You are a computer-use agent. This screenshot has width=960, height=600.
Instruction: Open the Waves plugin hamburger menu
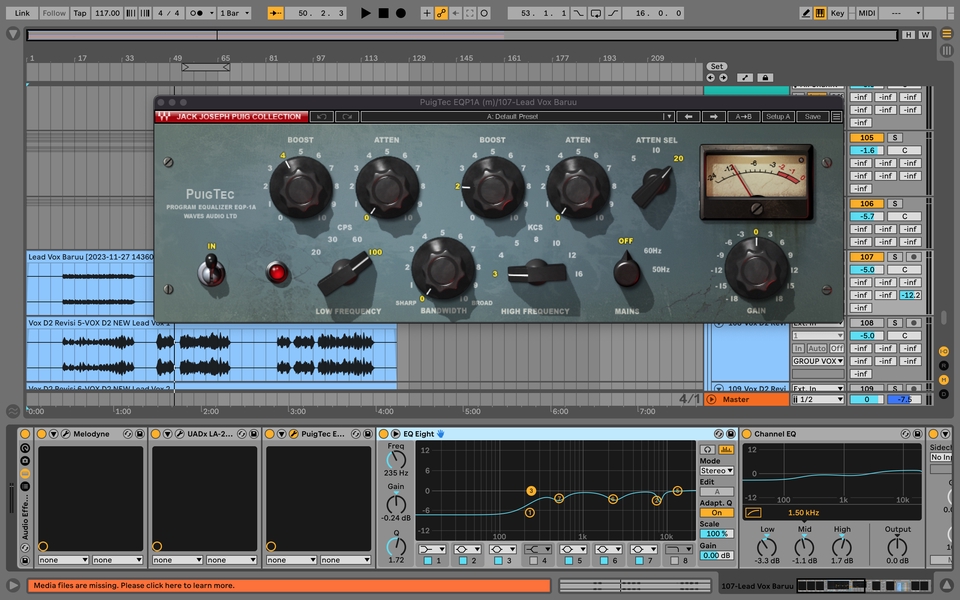[836, 117]
